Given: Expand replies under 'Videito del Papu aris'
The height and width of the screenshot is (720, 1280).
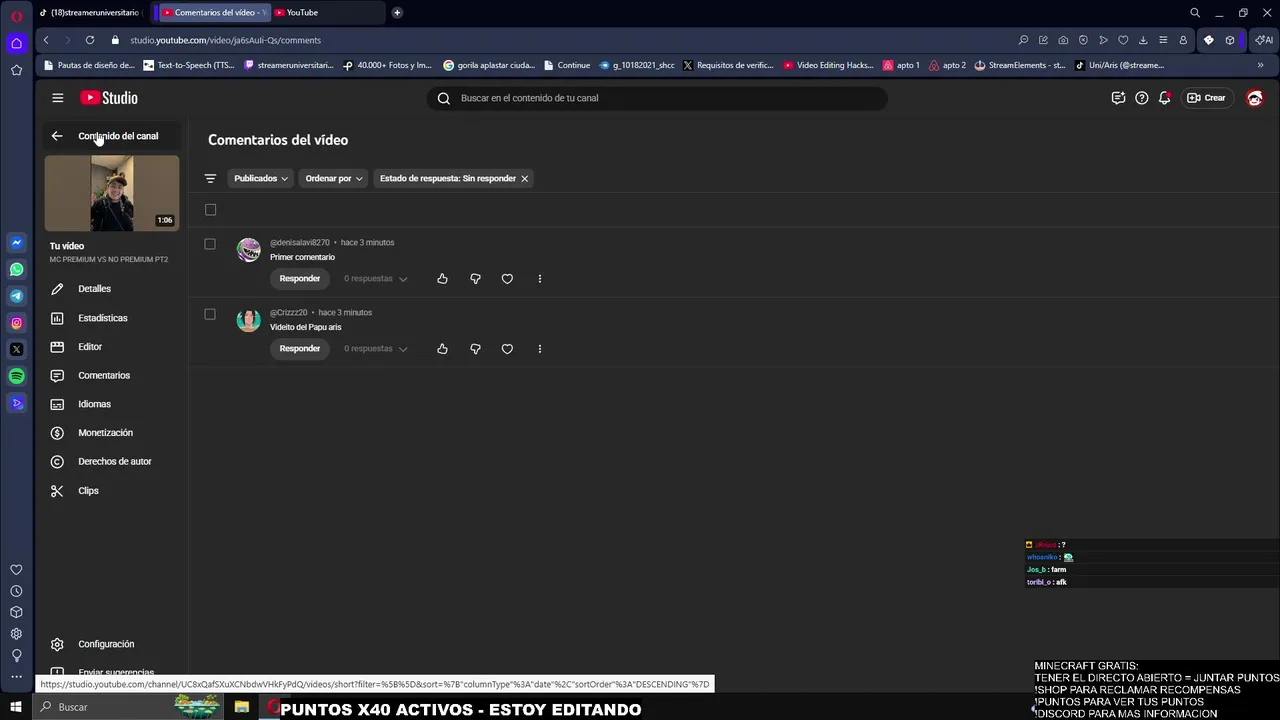Looking at the screenshot, I should 376,349.
